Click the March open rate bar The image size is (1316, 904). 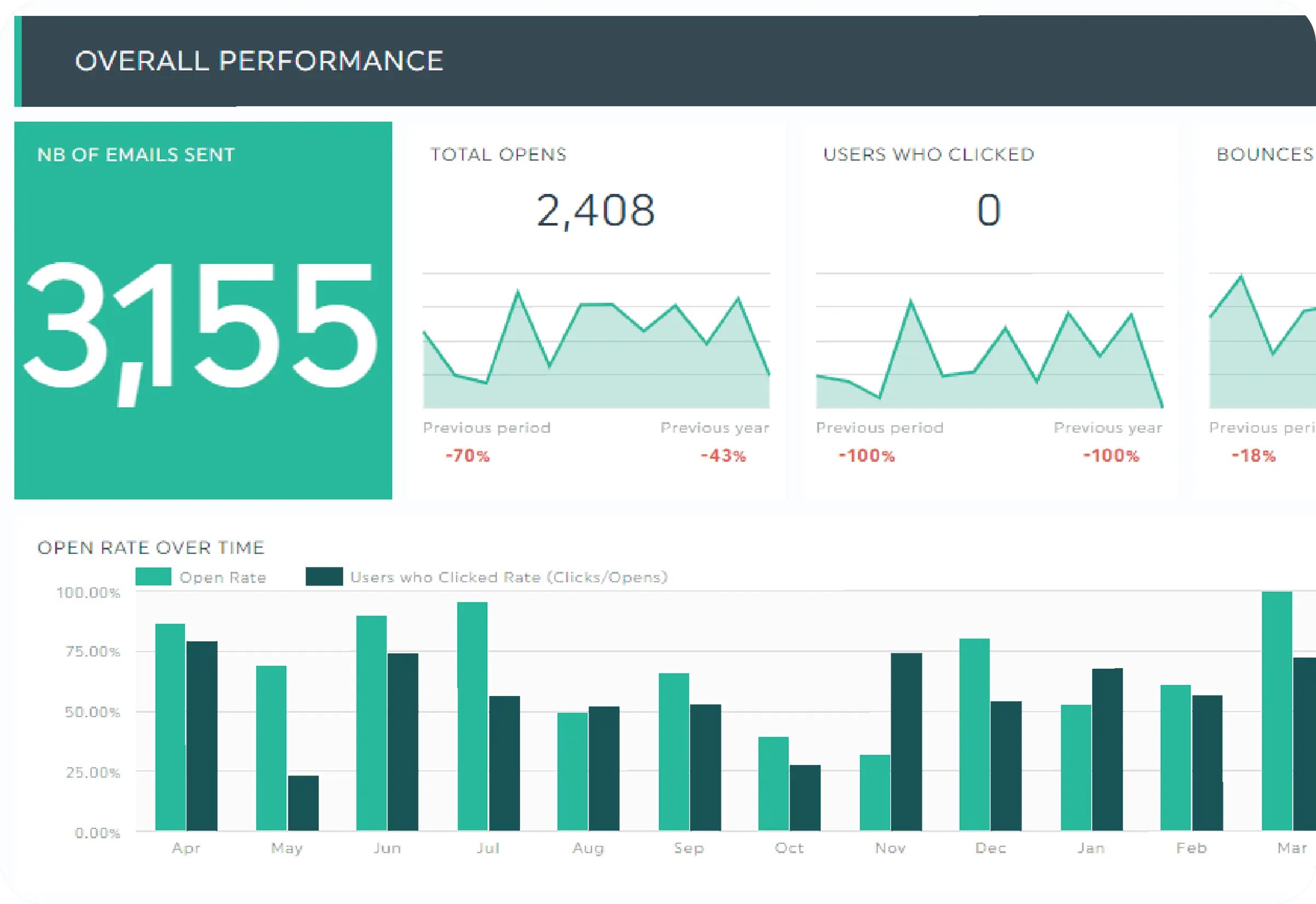1277,711
